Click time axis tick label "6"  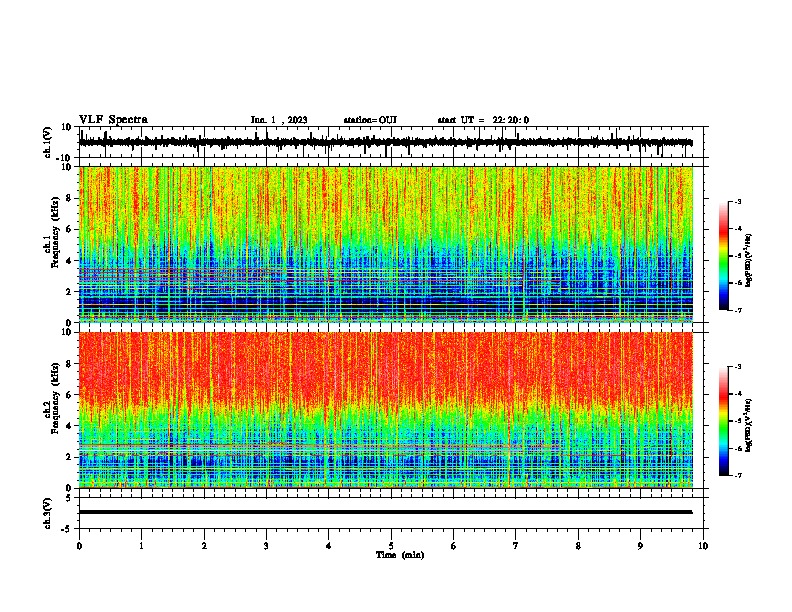coord(454,546)
